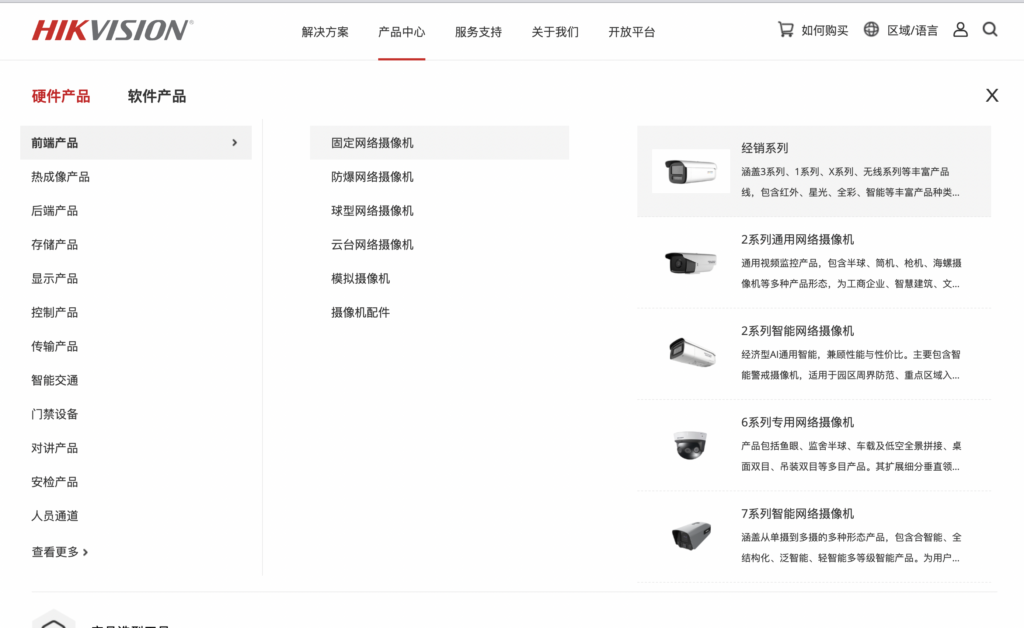The image size is (1024, 628).
Task: Open the 6系列专用网络摄像机 title
Action: point(797,422)
